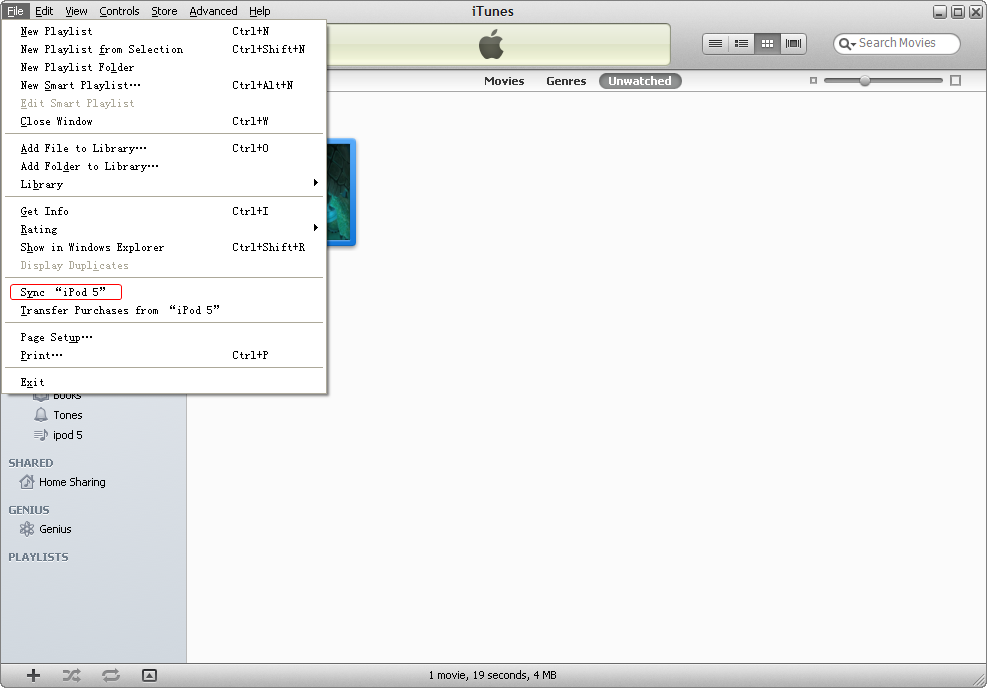Choose Transfer Purchases from "iPod 5"

tap(164, 310)
